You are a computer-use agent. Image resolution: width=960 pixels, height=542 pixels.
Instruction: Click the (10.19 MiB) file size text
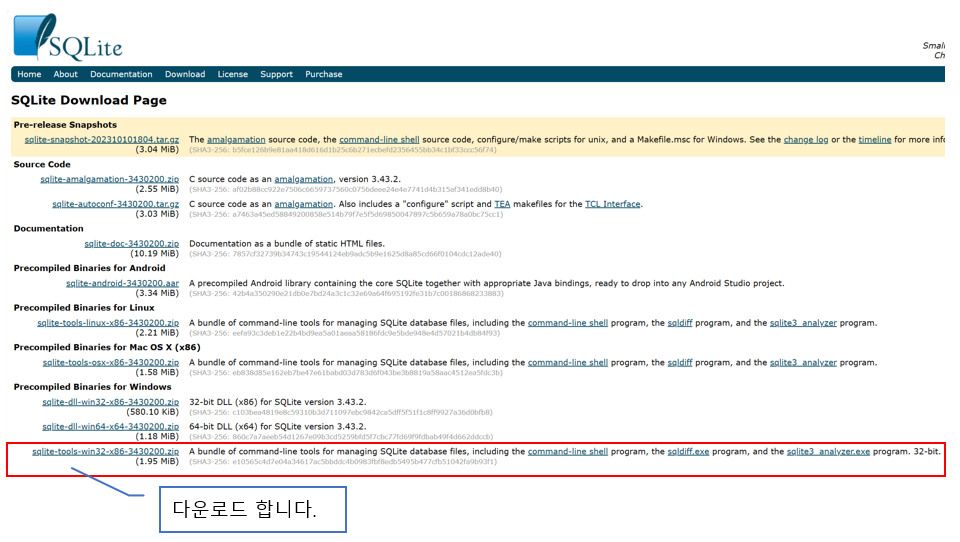(x=155, y=254)
